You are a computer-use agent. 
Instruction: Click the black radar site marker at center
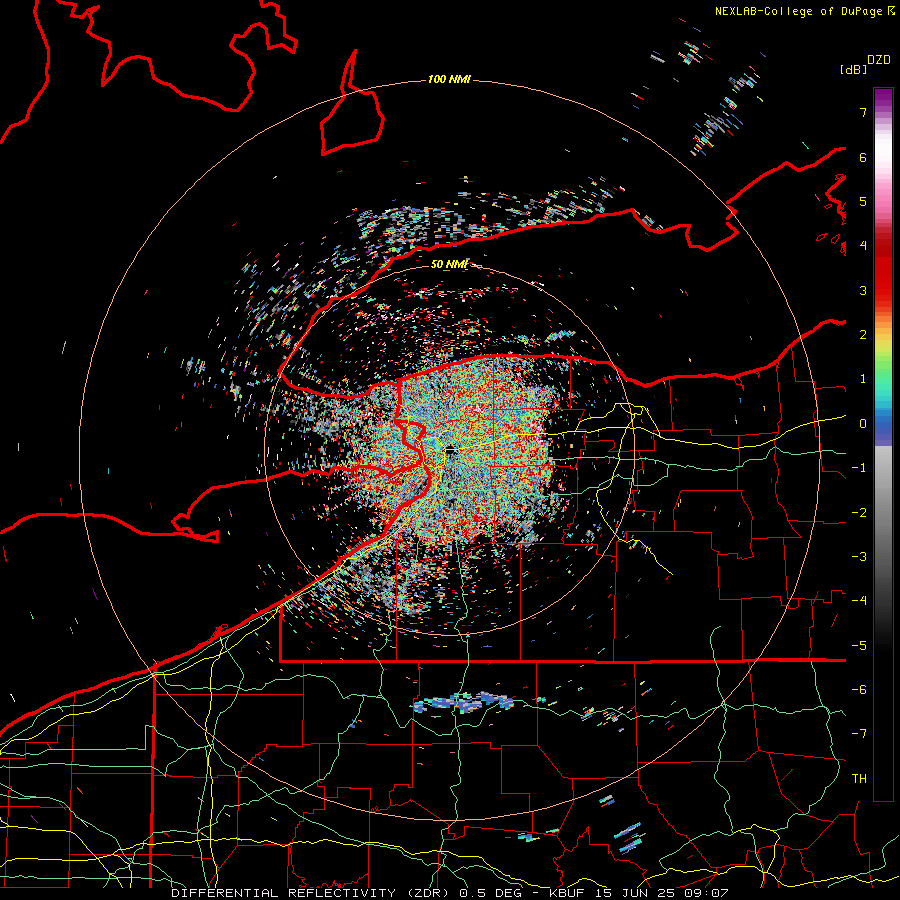click(x=450, y=450)
